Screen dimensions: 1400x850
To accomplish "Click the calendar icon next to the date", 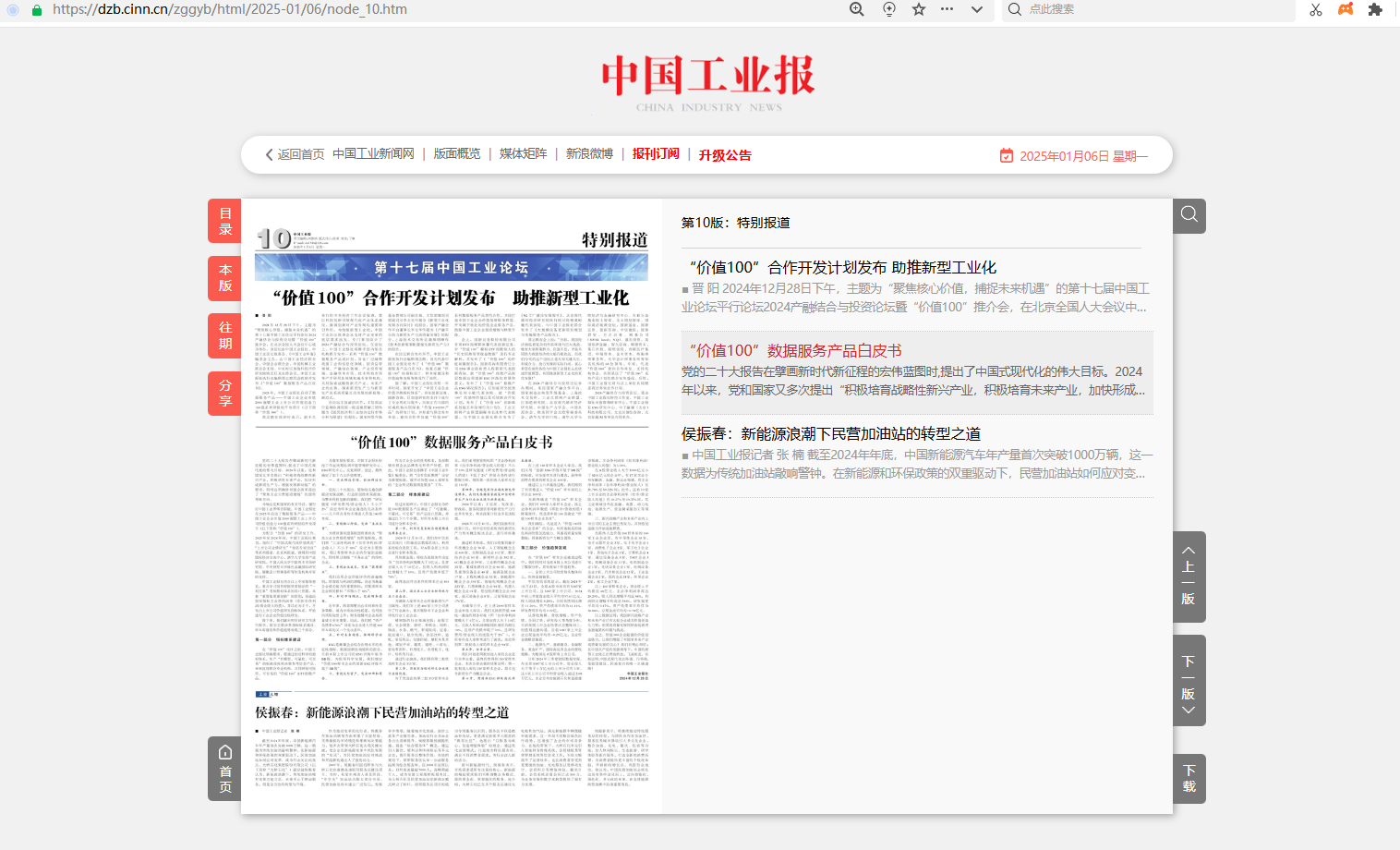I will click(1007, 155).
